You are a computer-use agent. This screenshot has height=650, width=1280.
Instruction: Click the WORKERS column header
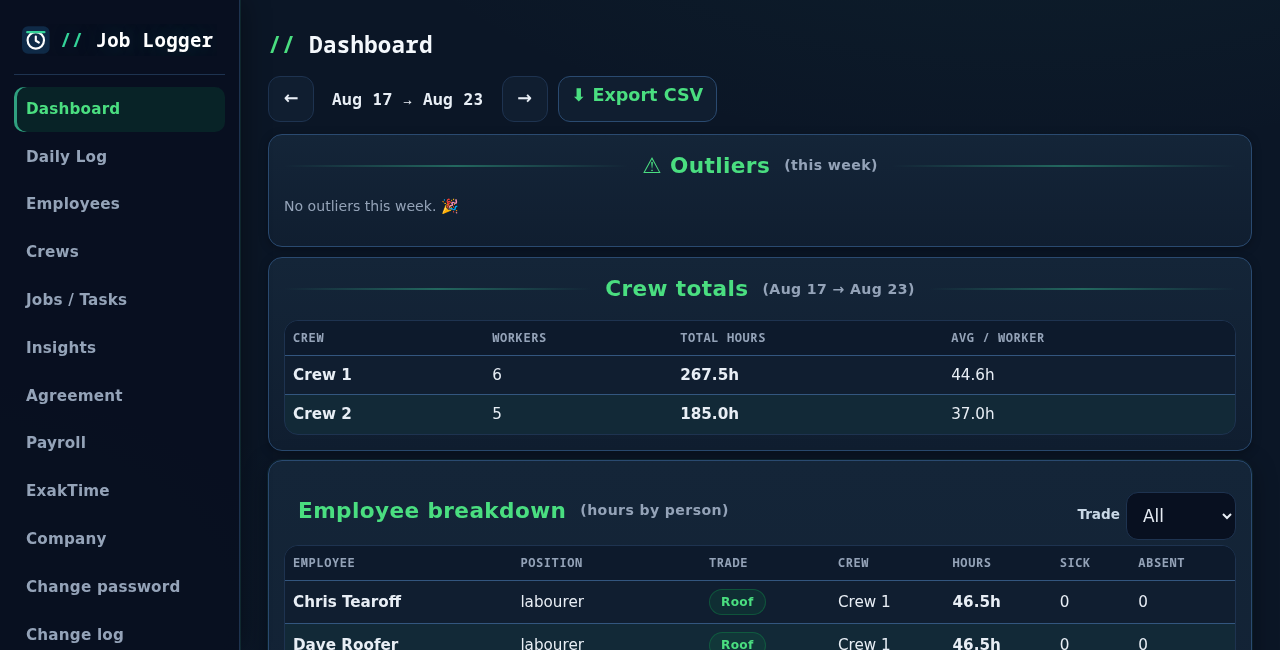519,338
